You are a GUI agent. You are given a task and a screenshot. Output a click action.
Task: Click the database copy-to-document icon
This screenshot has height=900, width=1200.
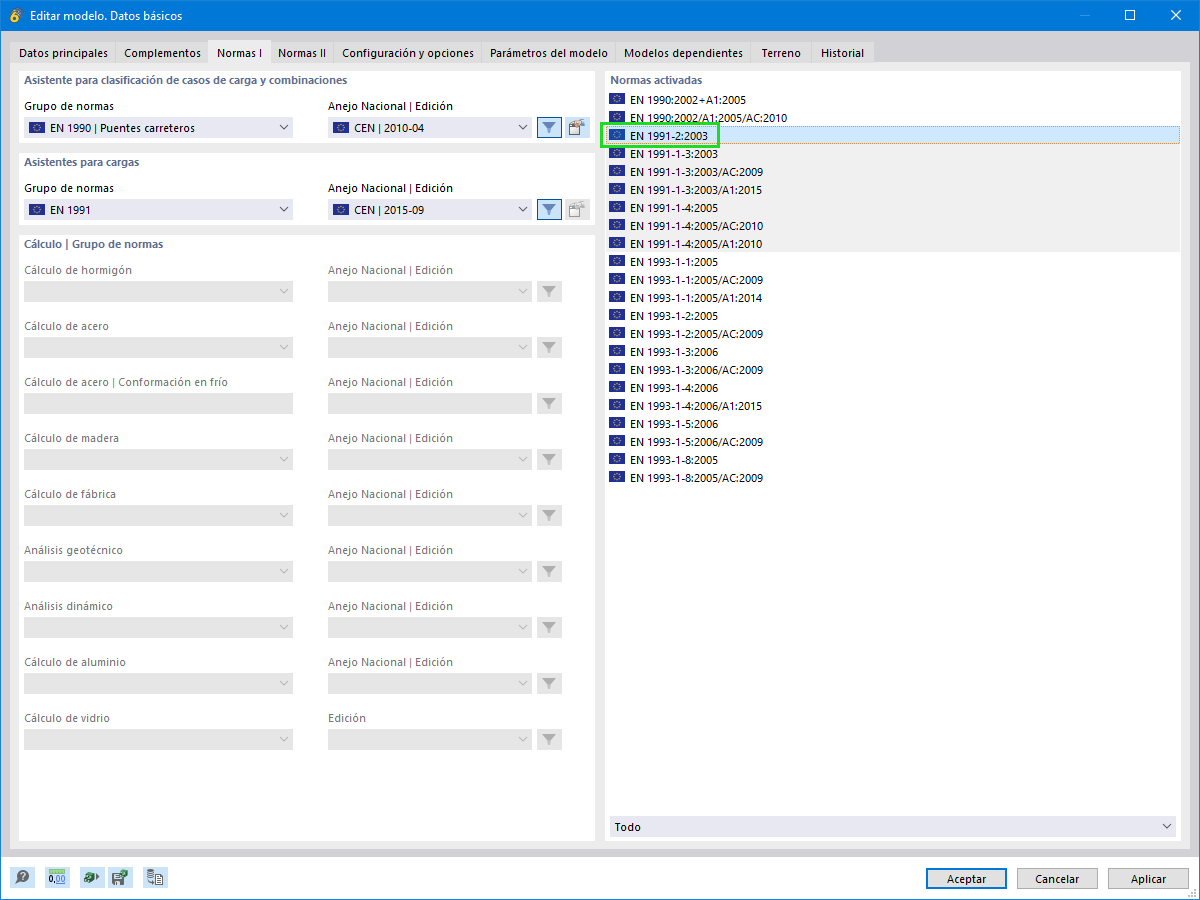point(155,878)
